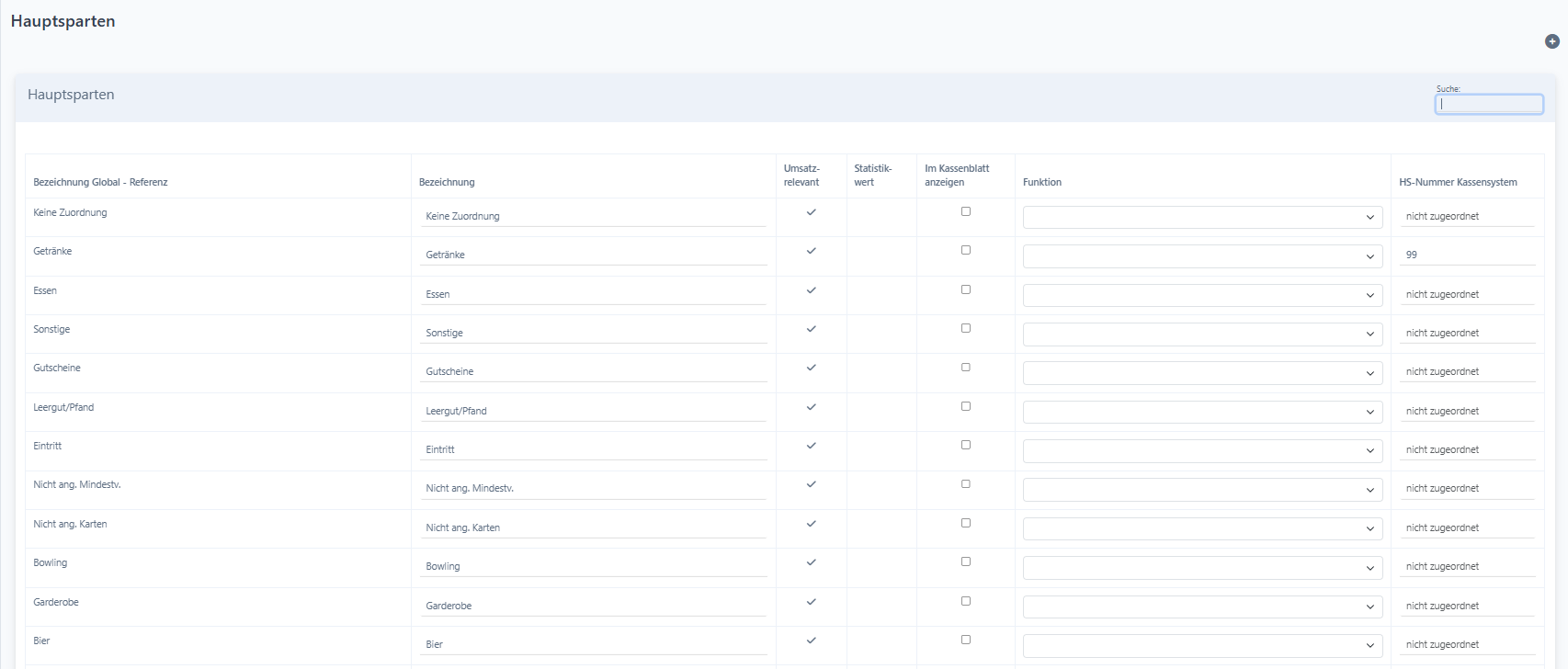This screenshot has width=1568, height=669.
Task: Edit the Bezeichnung field containing Garderobe
Action: click(593, 606)
